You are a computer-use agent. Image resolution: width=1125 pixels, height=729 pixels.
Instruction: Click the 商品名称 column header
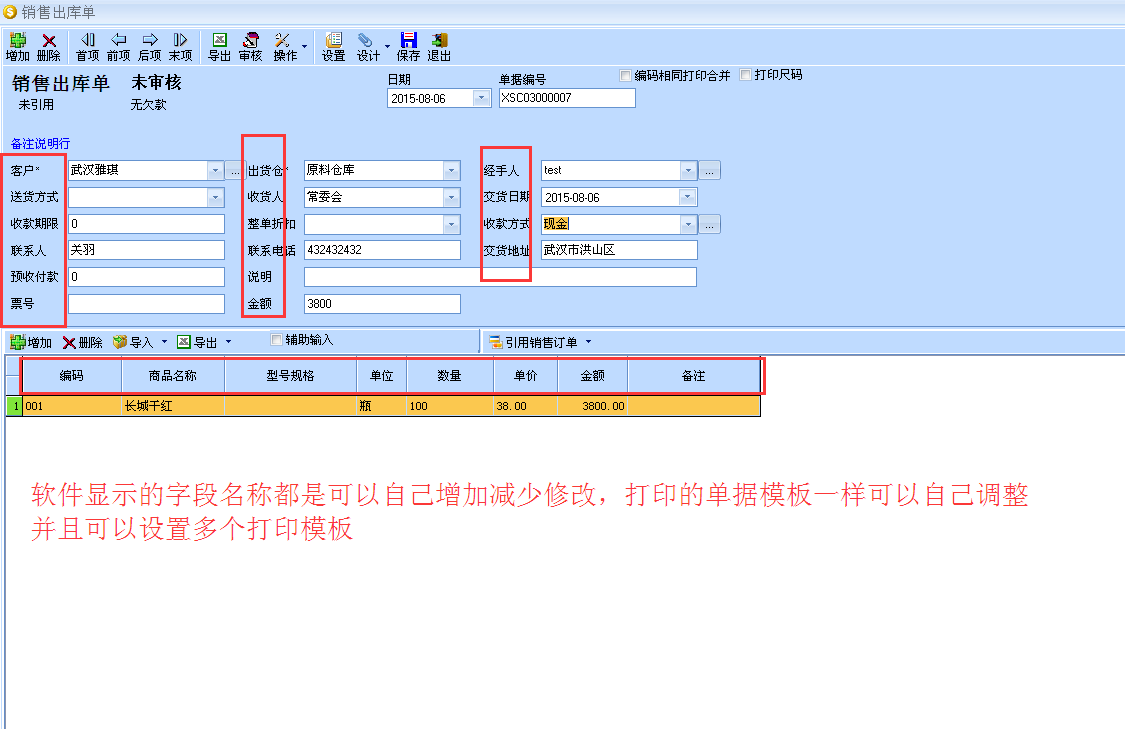(173, 376)
